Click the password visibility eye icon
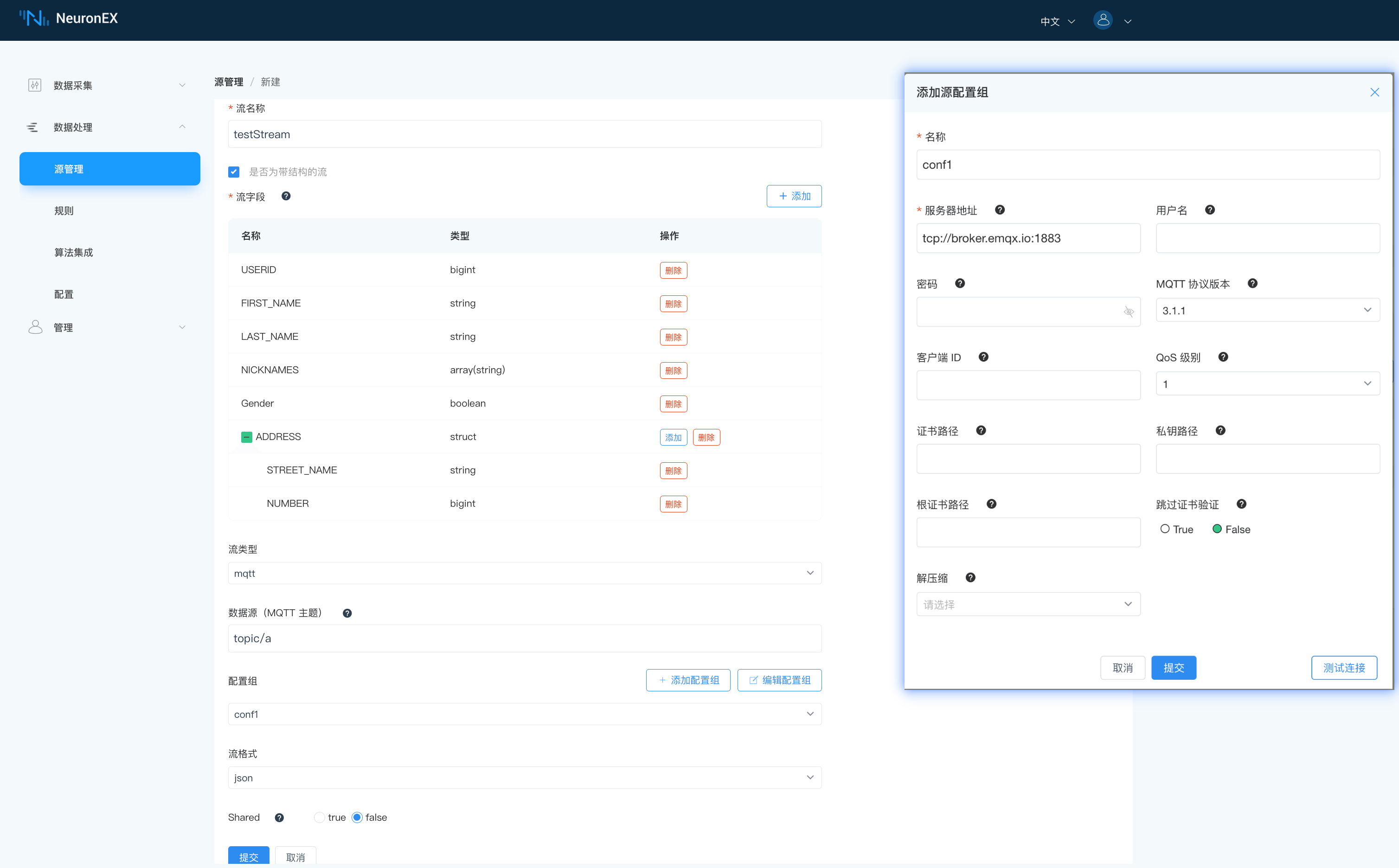This screenshot has height=868, width=1399. click(x=1128, y=312)
